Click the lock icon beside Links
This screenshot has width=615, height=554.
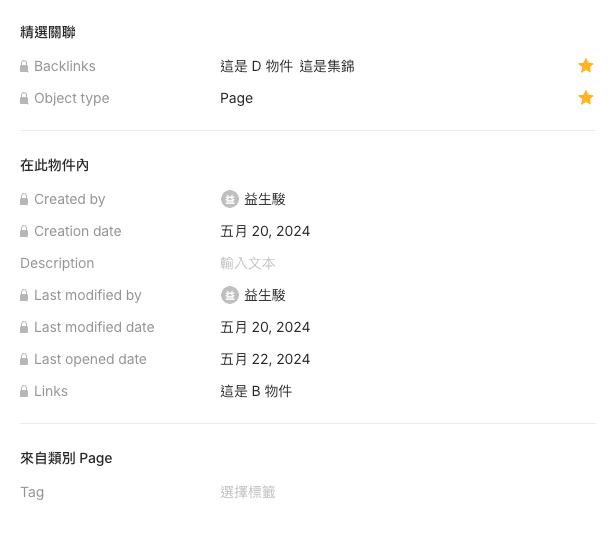tap(24, 391)
